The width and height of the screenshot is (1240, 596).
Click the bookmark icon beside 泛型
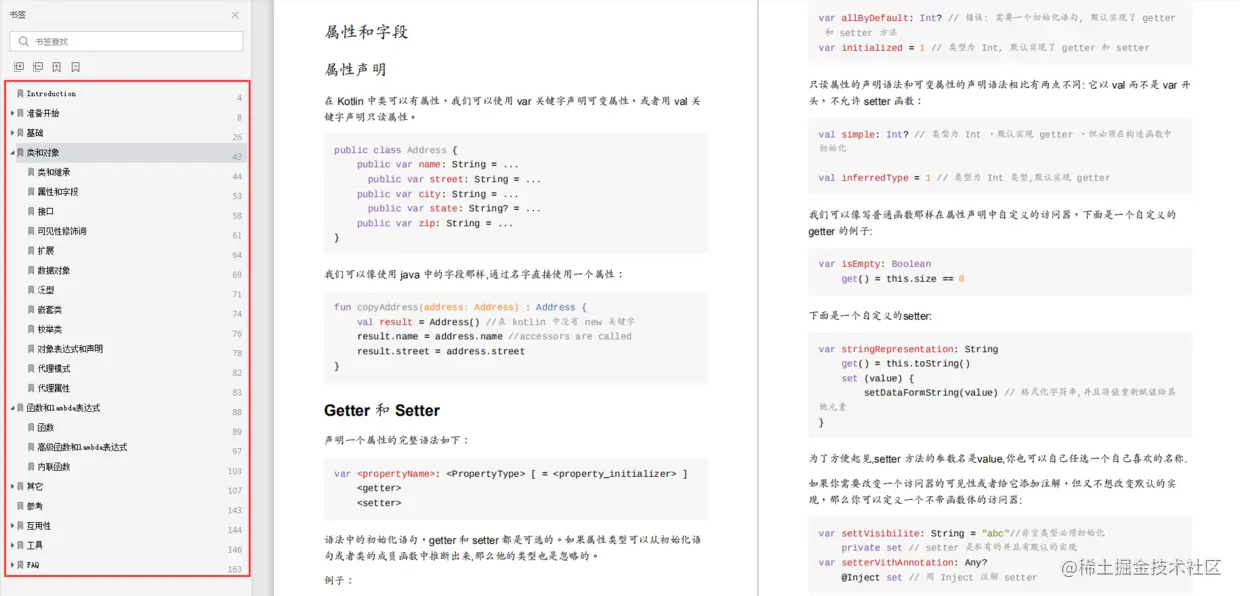pos(32,290)
